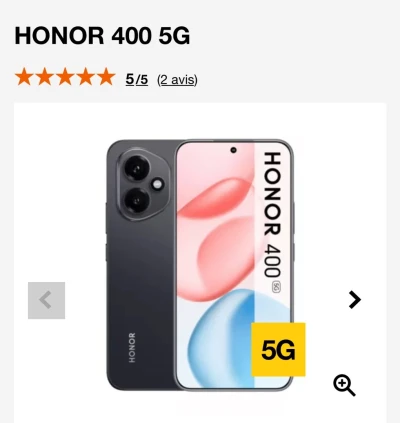Image resolution: width=400 pixels, height=423 pixels.
Task: Open the zoom magnifier on product image
Action: pyautogui.click(x=344, y=385)
